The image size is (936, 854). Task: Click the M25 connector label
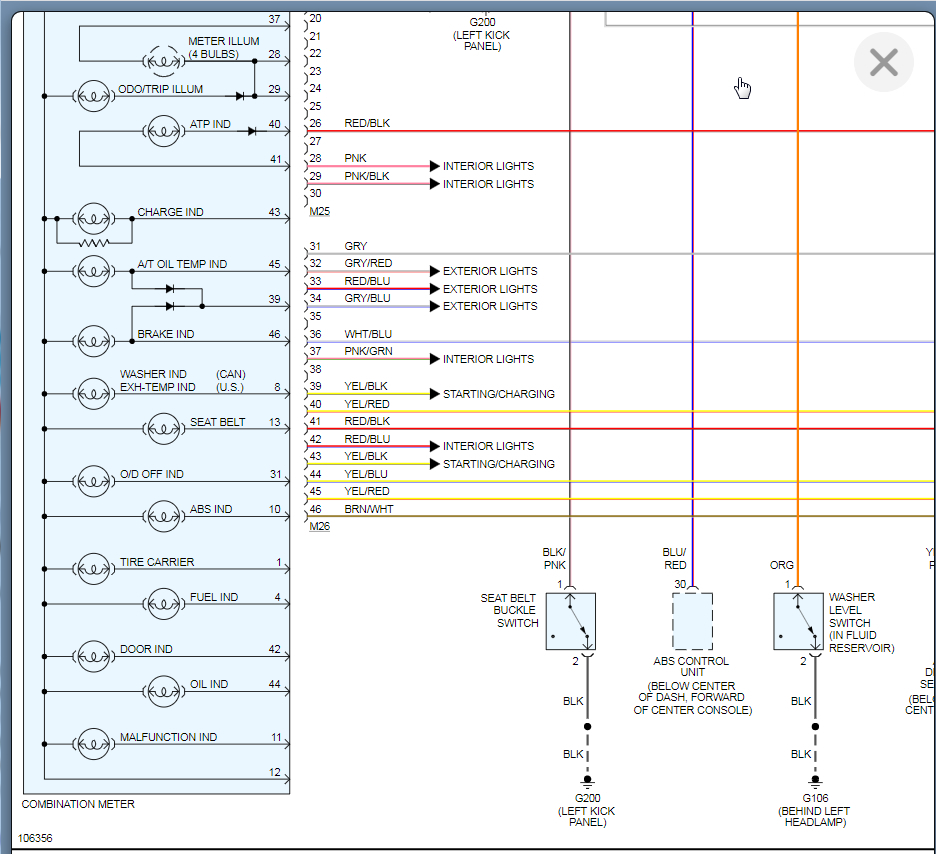(319, 211)
